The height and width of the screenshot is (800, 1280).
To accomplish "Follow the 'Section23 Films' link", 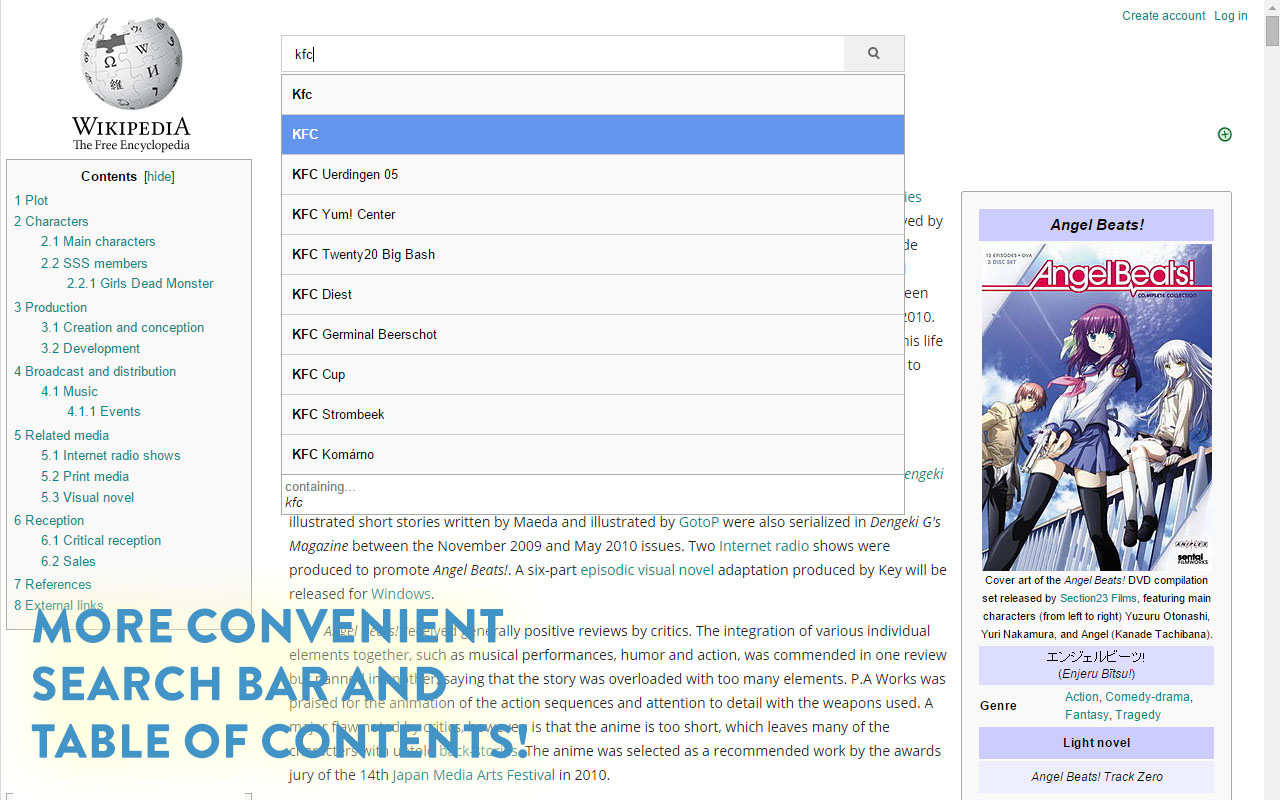I will (1098, 598).
